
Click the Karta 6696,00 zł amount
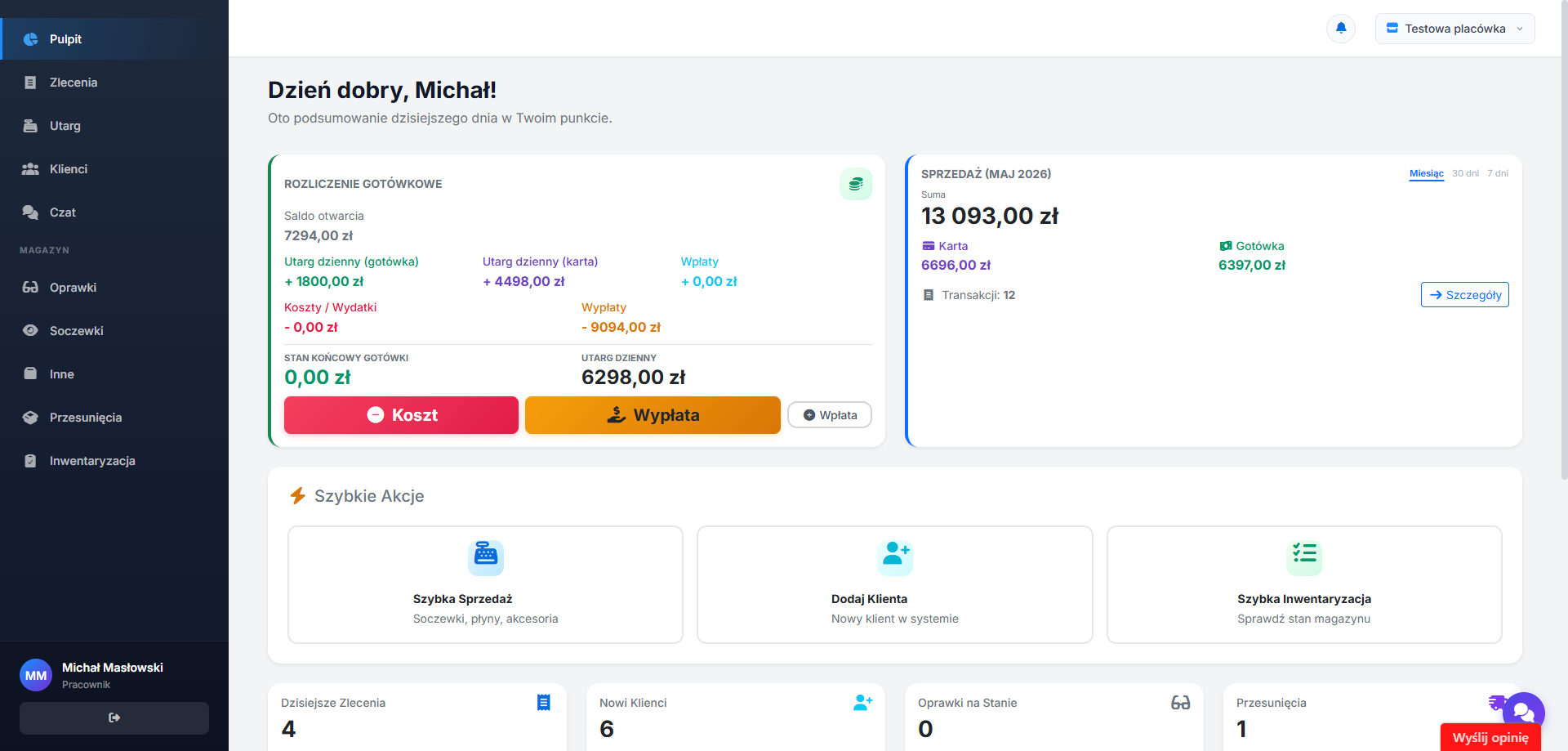point(955,265)
